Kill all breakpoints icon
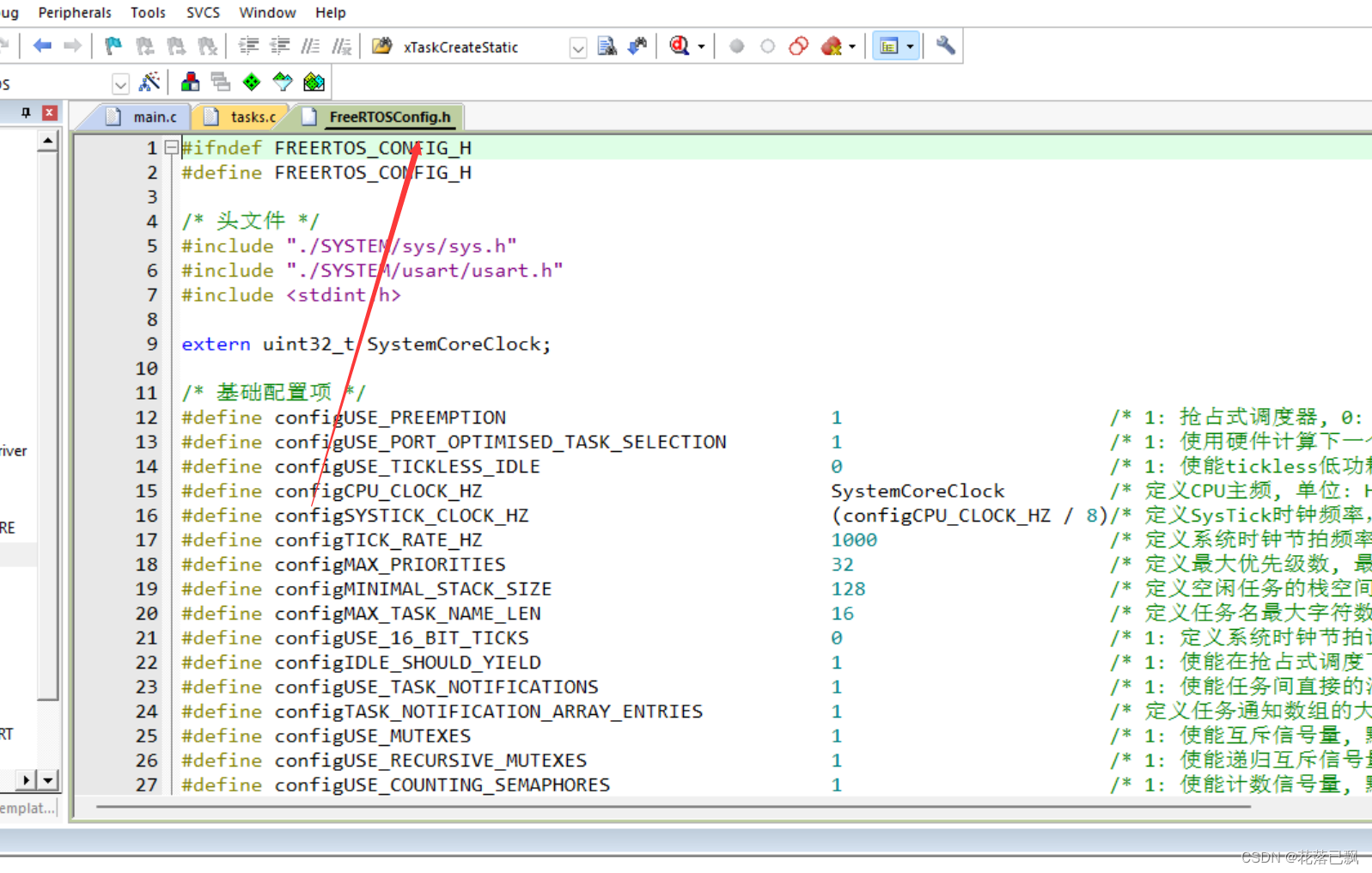 831,46
